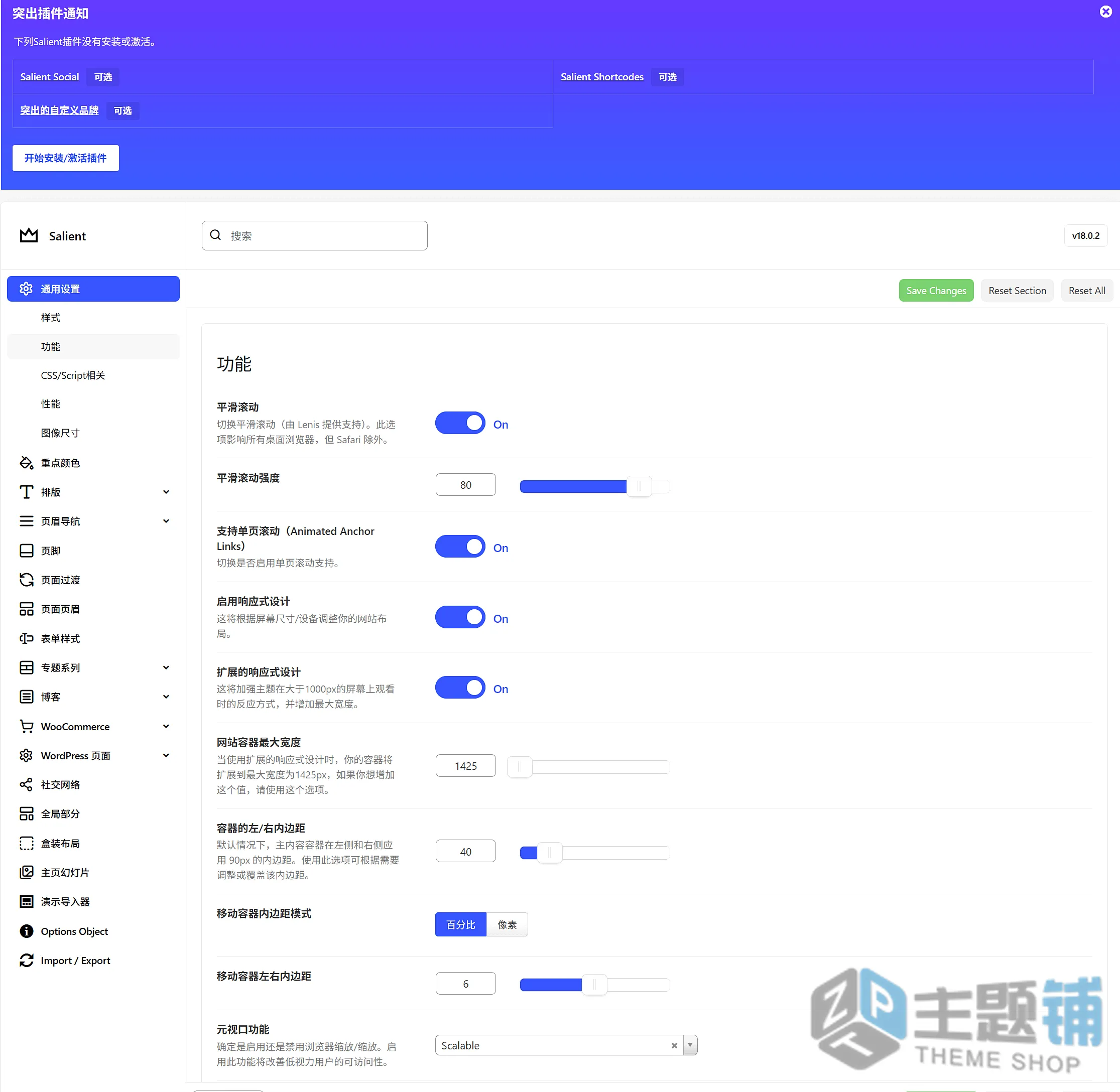Click the hamburger icon for 页眉导航
Viewport: 1120px width, 1092px height.
click(x=27, y=521)
